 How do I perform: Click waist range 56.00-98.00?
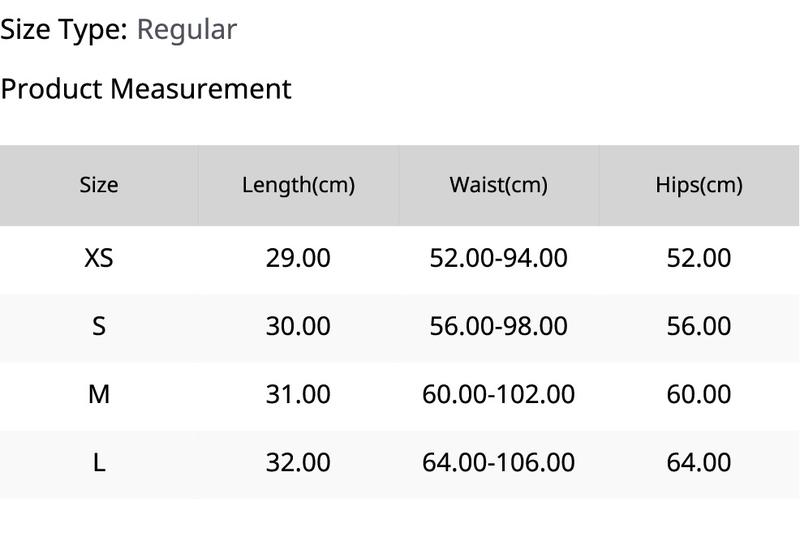pos(498,326)
